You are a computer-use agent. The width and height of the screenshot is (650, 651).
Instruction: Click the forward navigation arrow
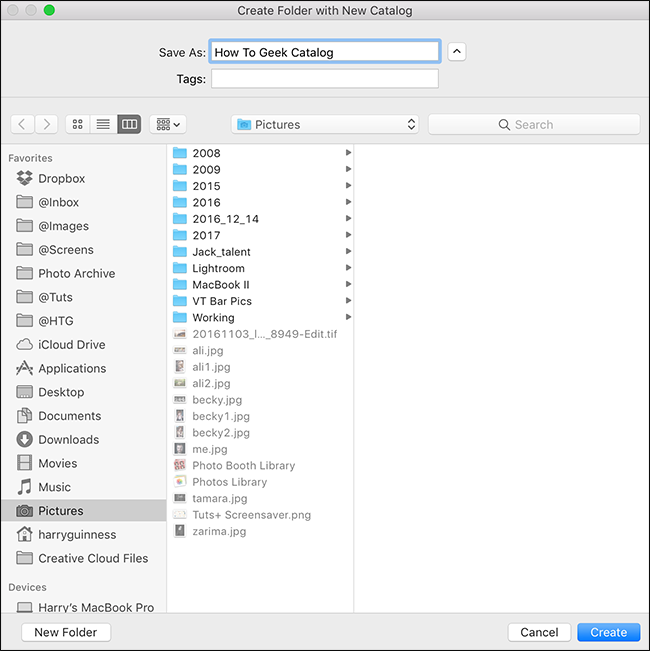pyautogui.click(x=47, y=125)
